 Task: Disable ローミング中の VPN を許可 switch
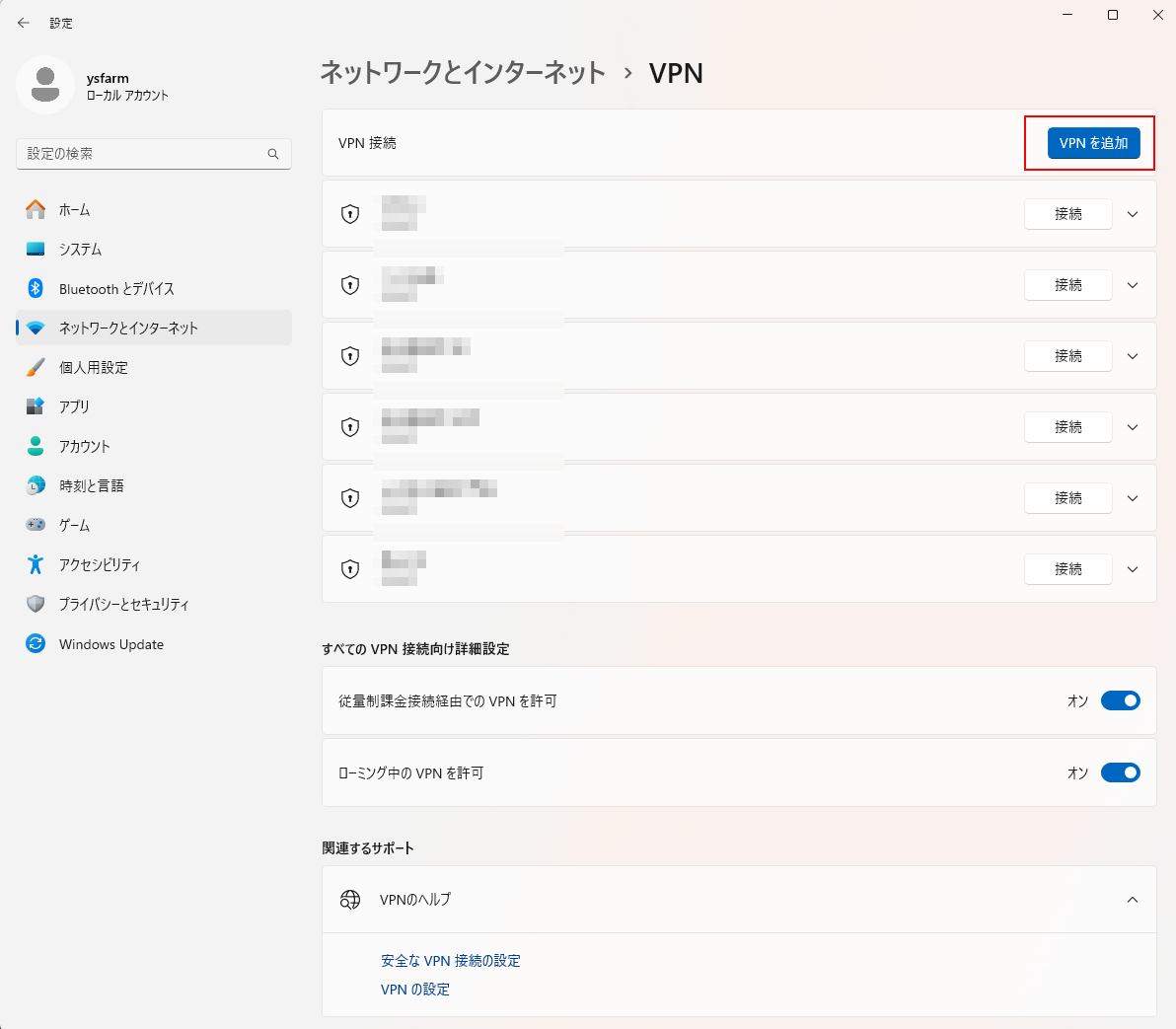1120,772
